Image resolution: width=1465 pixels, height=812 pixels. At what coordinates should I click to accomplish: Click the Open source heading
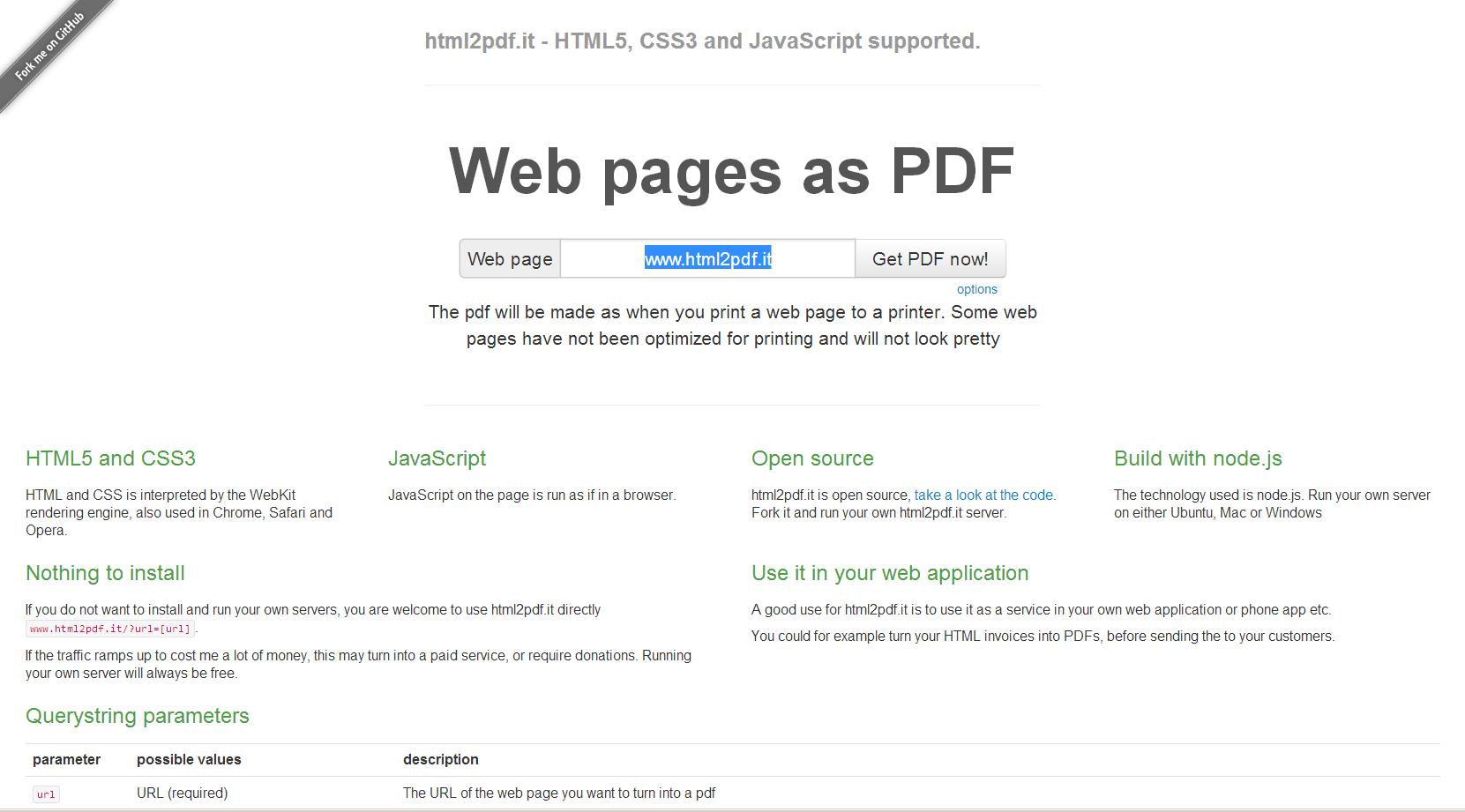pyautogui.click(x=813, y=458)
